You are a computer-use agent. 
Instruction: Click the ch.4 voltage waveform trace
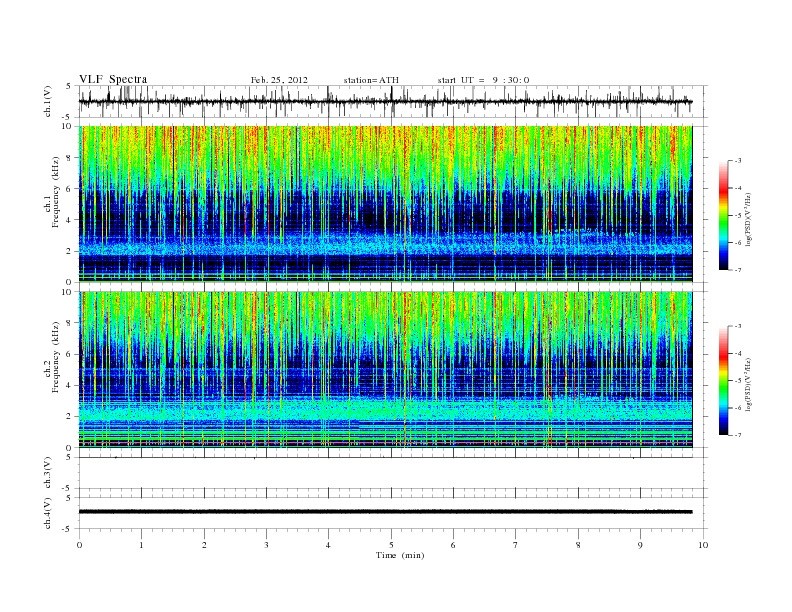tap(385, 512)
